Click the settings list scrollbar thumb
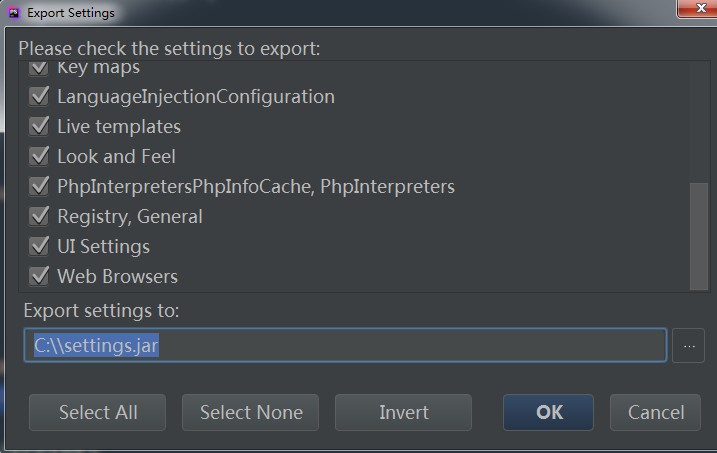717x453 pixels. 699,236
